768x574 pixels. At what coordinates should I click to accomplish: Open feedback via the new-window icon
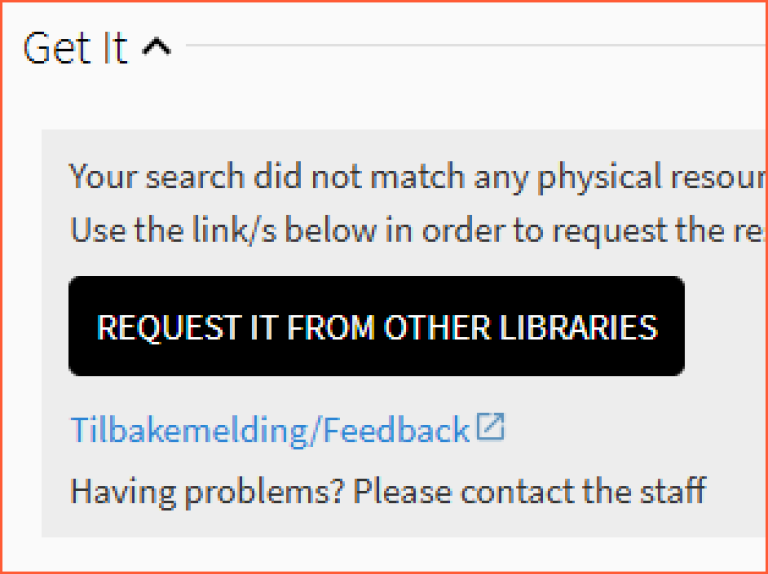tap(490, 427)
